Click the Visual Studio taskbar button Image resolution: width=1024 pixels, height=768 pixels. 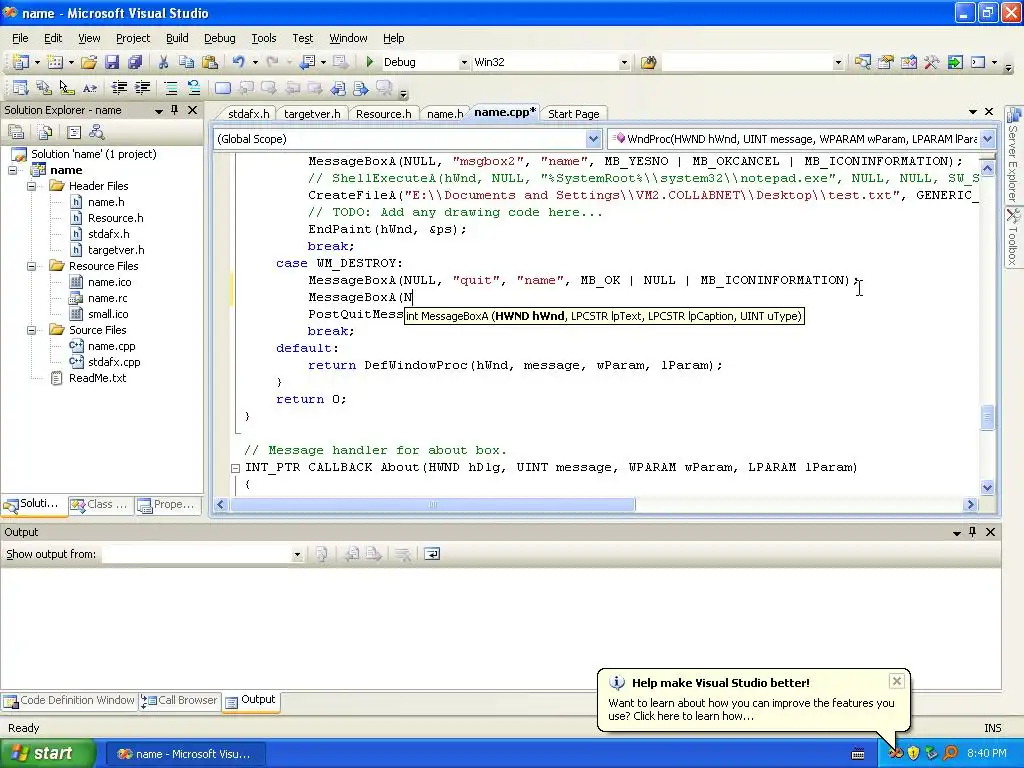185,754
